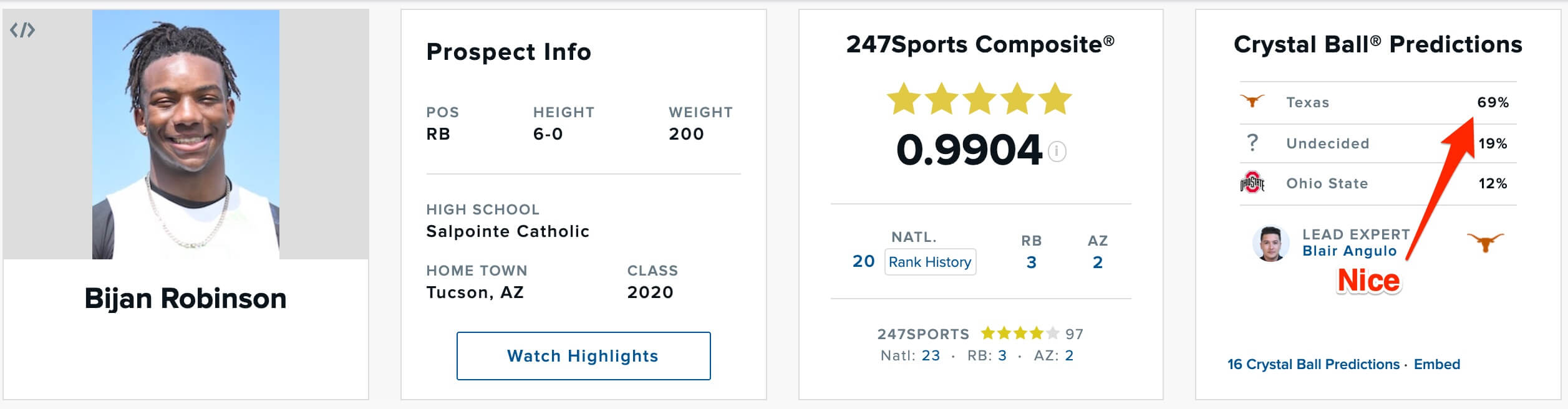Open the Rank History button
Viewport: 1568px width, 409px height.
930,262
